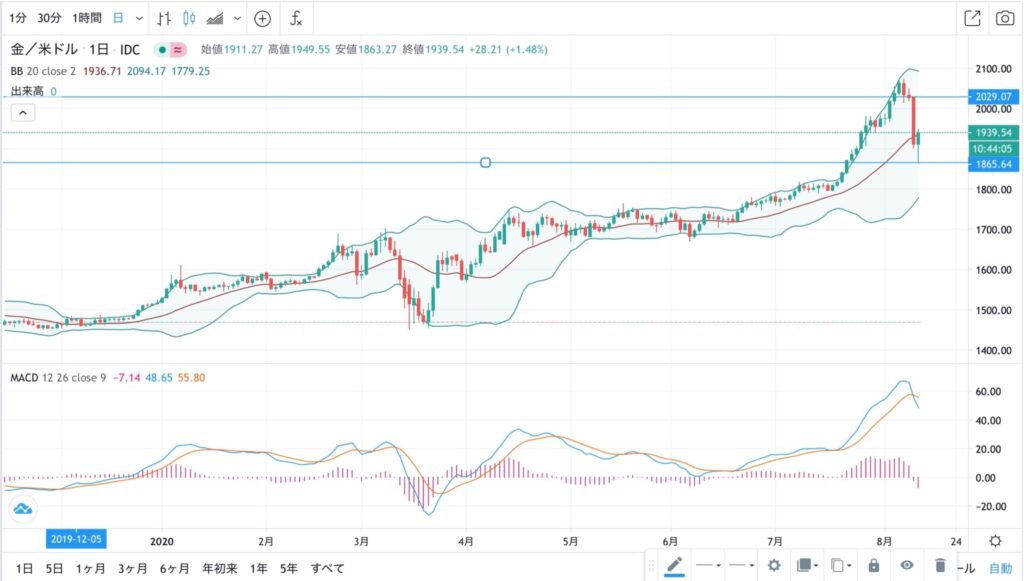Select the bar chart type icon
1024x581 pixels.
[x=163, y=18]
